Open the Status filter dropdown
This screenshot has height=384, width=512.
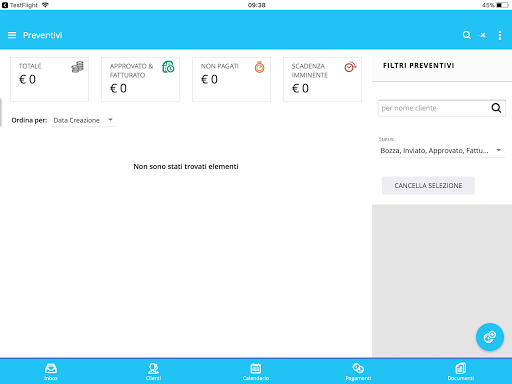pyautogui.click(x=442, y=151)
